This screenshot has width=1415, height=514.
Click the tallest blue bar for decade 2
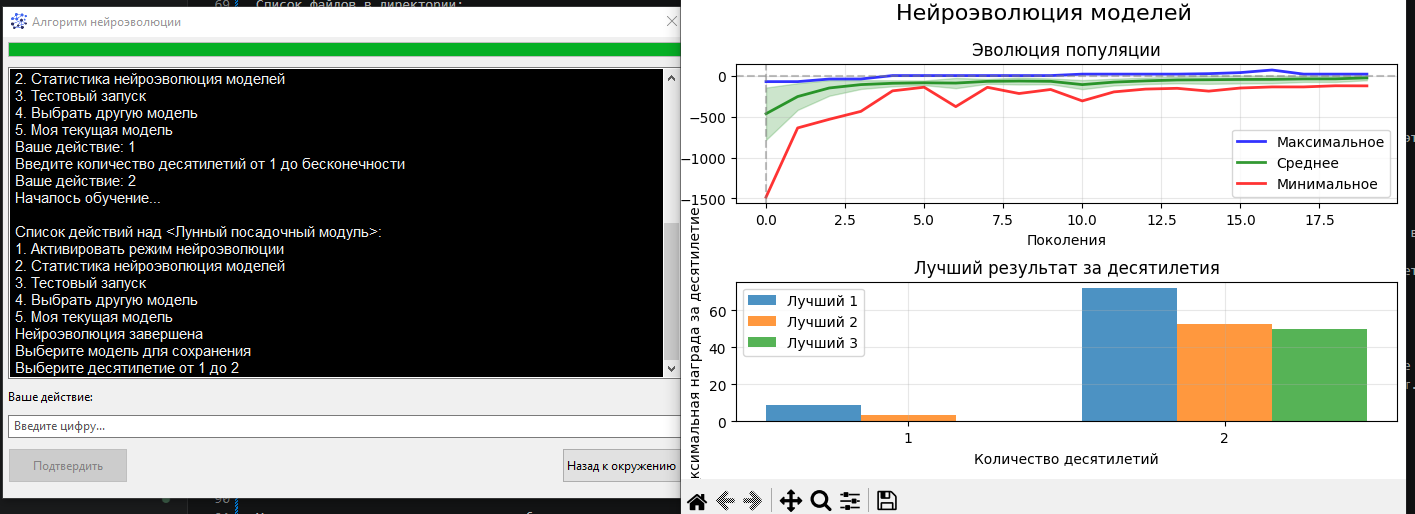(1129, 354)
